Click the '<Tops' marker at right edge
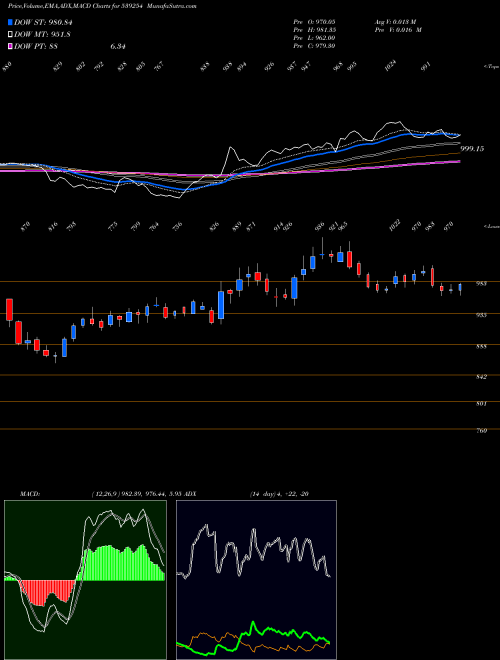 491,67
